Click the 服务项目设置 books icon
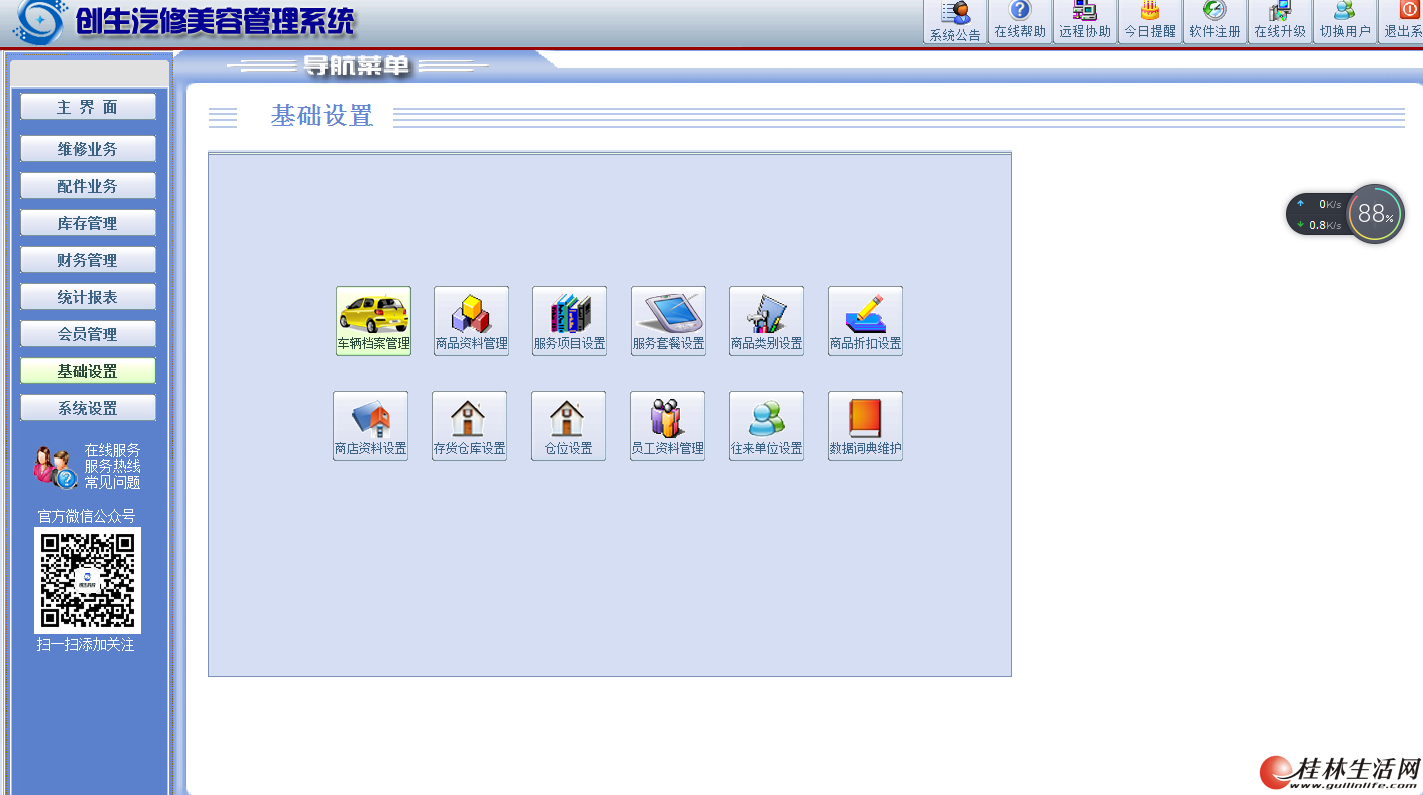The image size is (1423, 795). pyautogui.click(x=569, y=320)
